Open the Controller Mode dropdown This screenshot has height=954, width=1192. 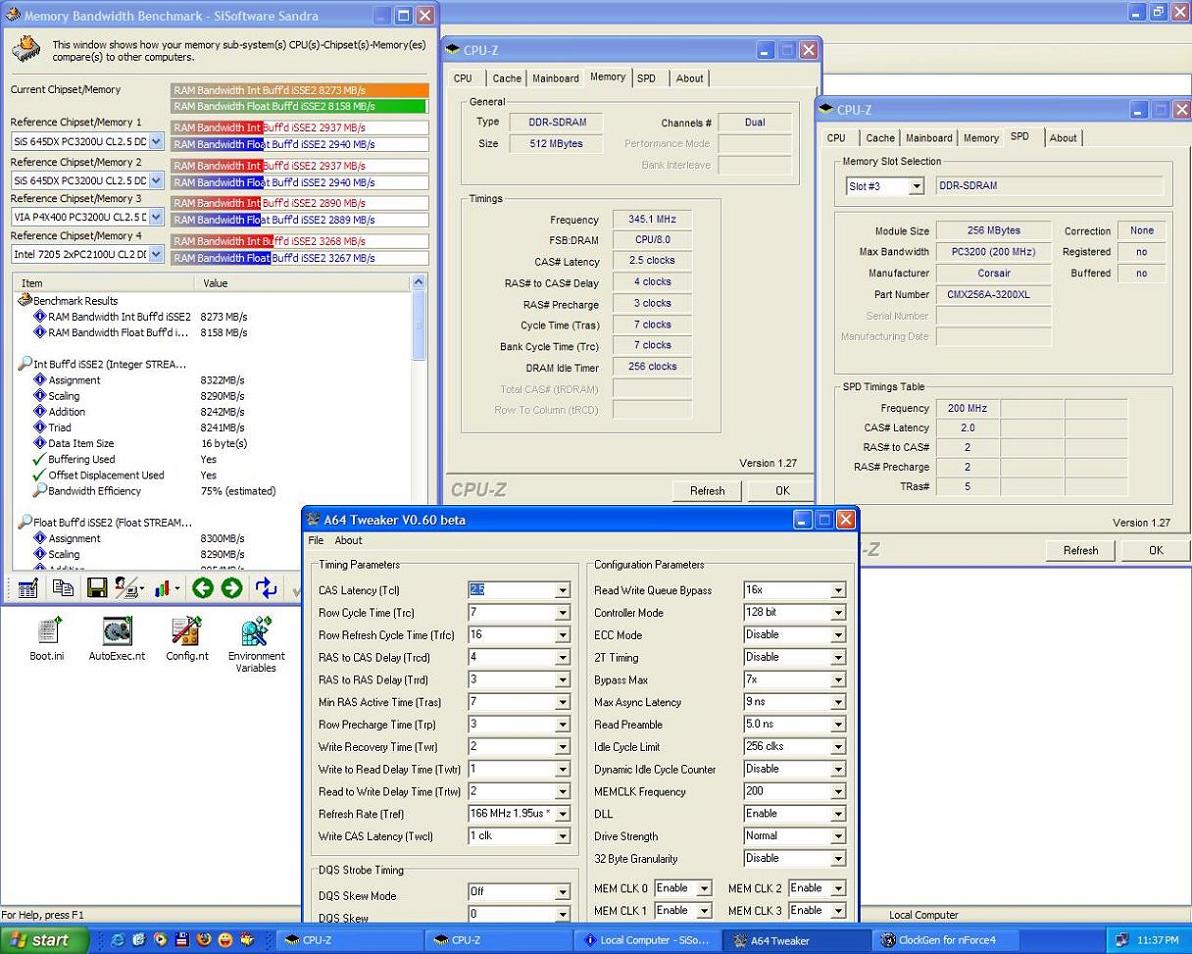point(838,613)
